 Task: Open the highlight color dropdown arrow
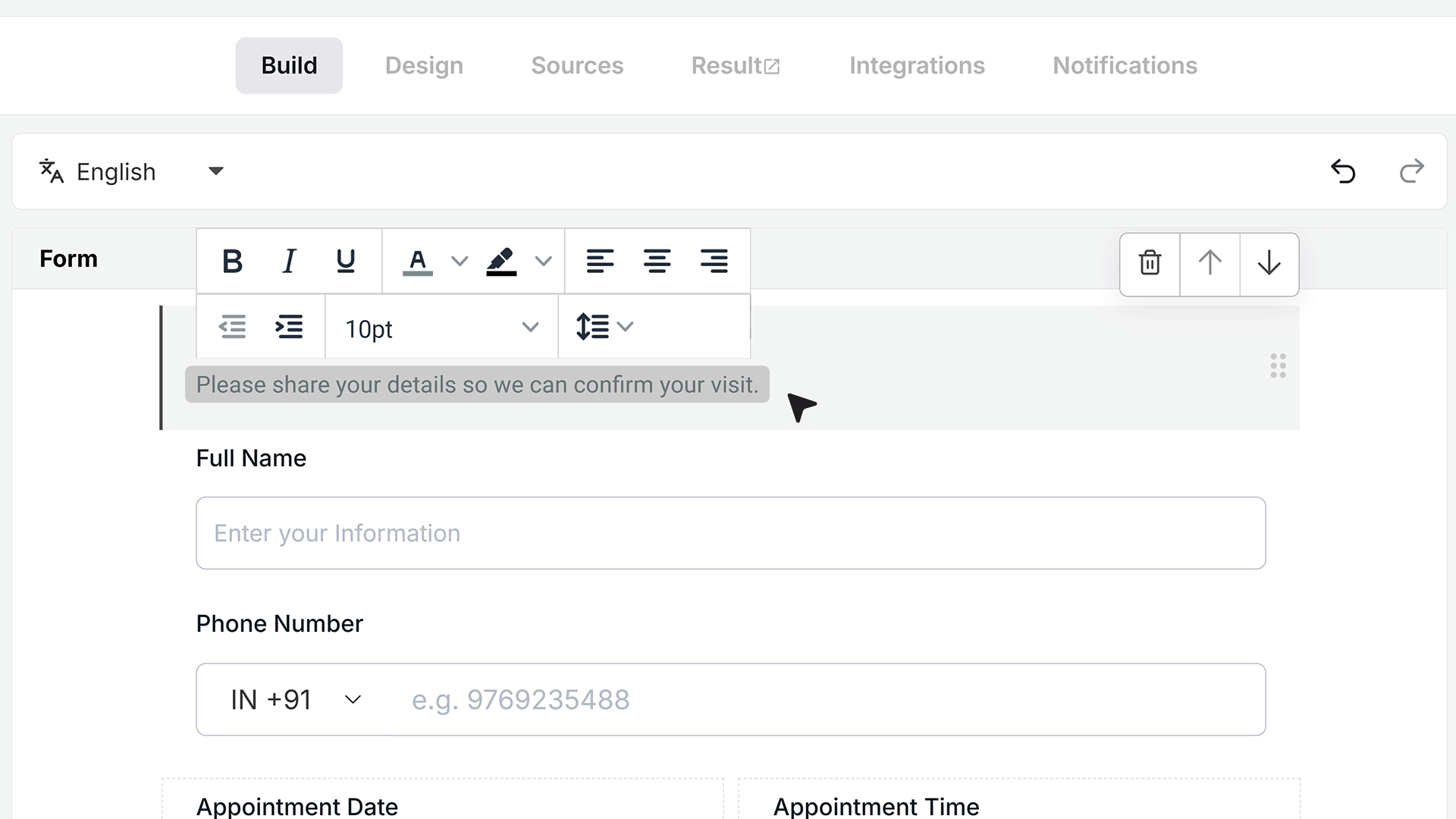pos(543,261)
